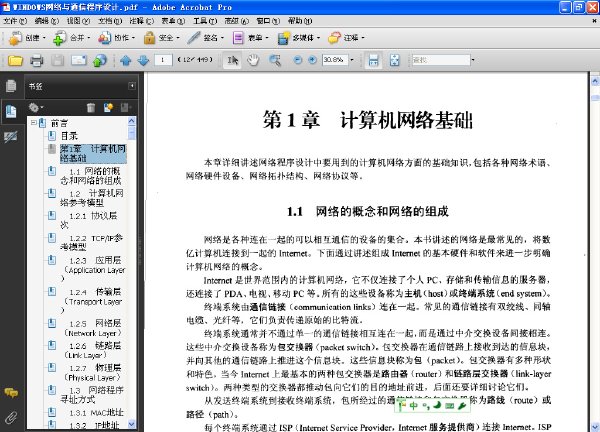Select bookmark 1.2.1 协议层次
Viewport: 600px width, 432px height.
(89, 220)
